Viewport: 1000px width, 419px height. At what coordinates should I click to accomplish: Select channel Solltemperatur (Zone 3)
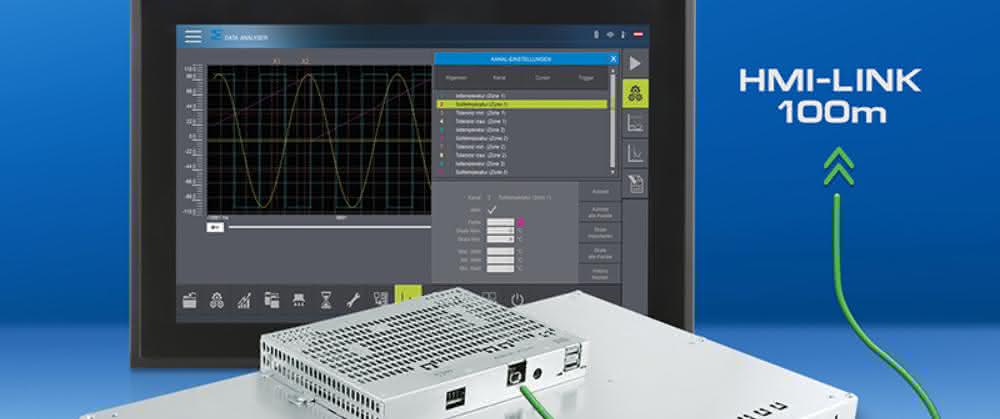[522, 172]
